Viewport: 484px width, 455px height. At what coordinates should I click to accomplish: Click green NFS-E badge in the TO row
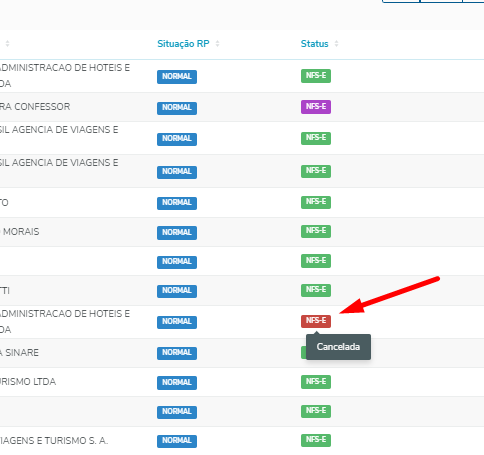[x=316, y=202]
